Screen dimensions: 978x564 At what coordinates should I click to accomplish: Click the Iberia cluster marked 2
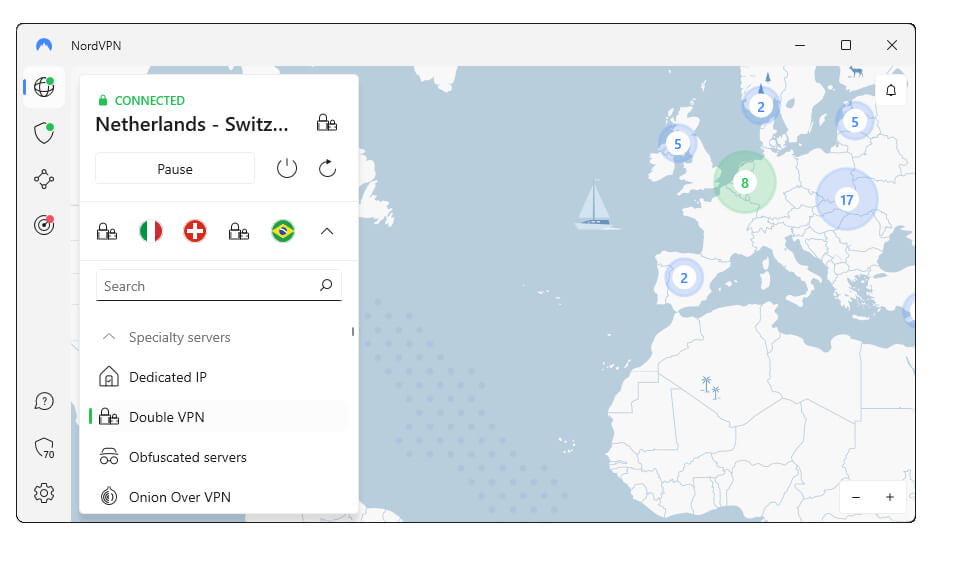[684, 278]
